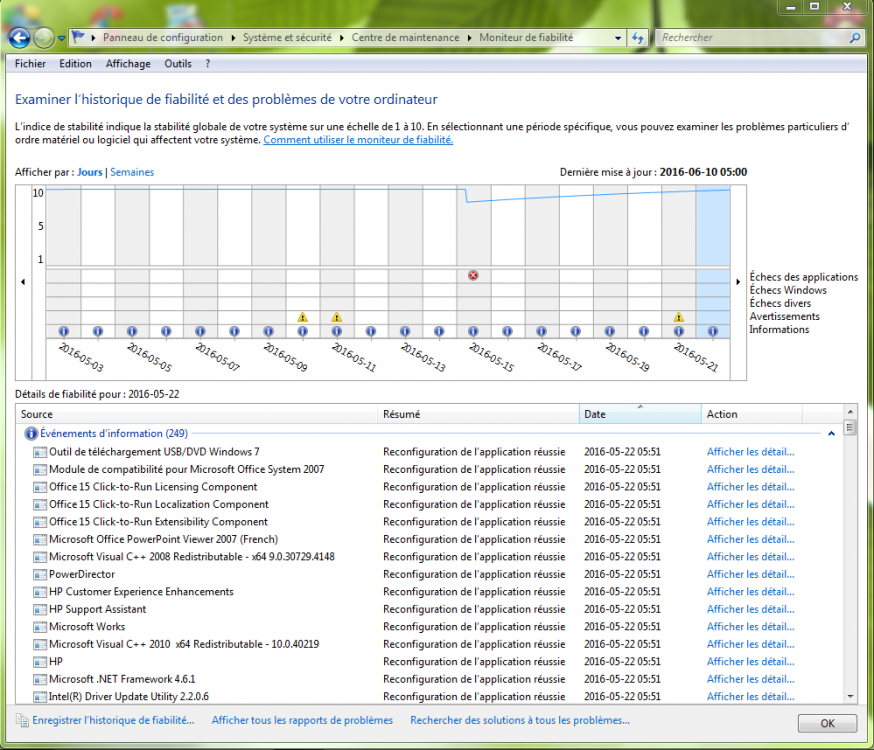Click the warning icon on 2016-05-11 column
Image resolution: width=874 pixels, height=750 pixels.
tap(337, 317)
